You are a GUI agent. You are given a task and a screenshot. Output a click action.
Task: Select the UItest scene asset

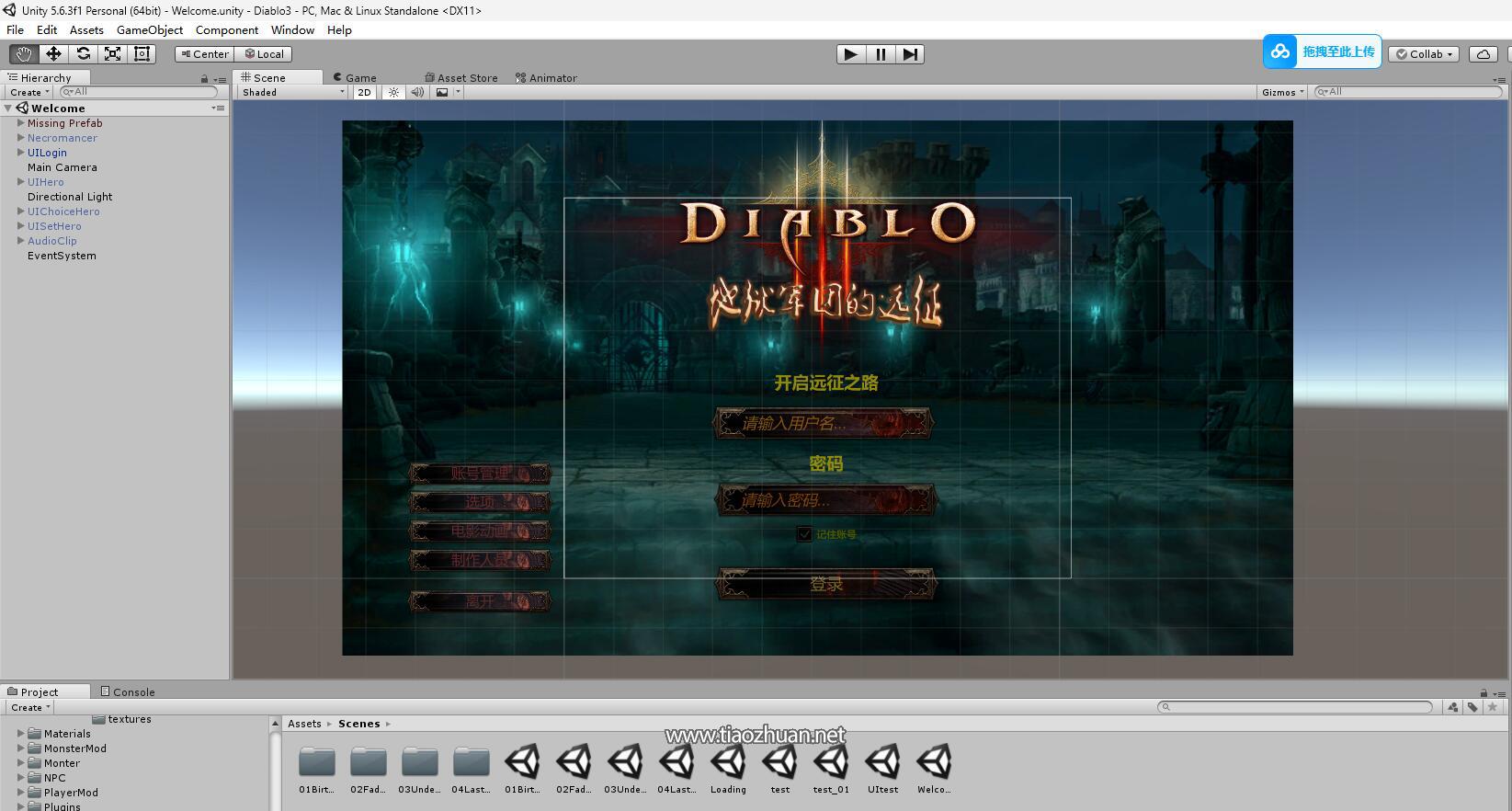coord(882,769)
